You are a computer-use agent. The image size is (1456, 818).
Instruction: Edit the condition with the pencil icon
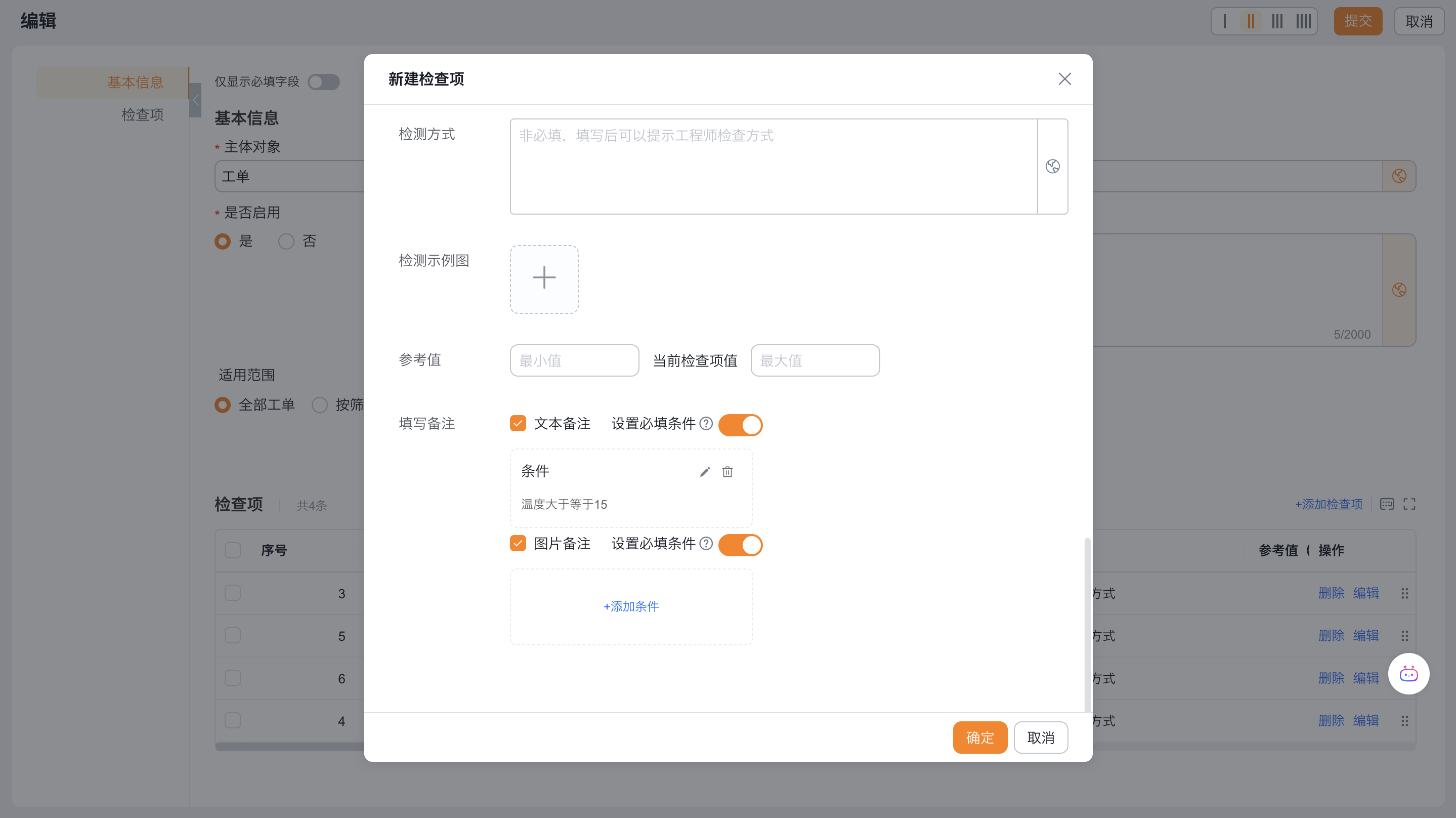[x=705, y=472]
